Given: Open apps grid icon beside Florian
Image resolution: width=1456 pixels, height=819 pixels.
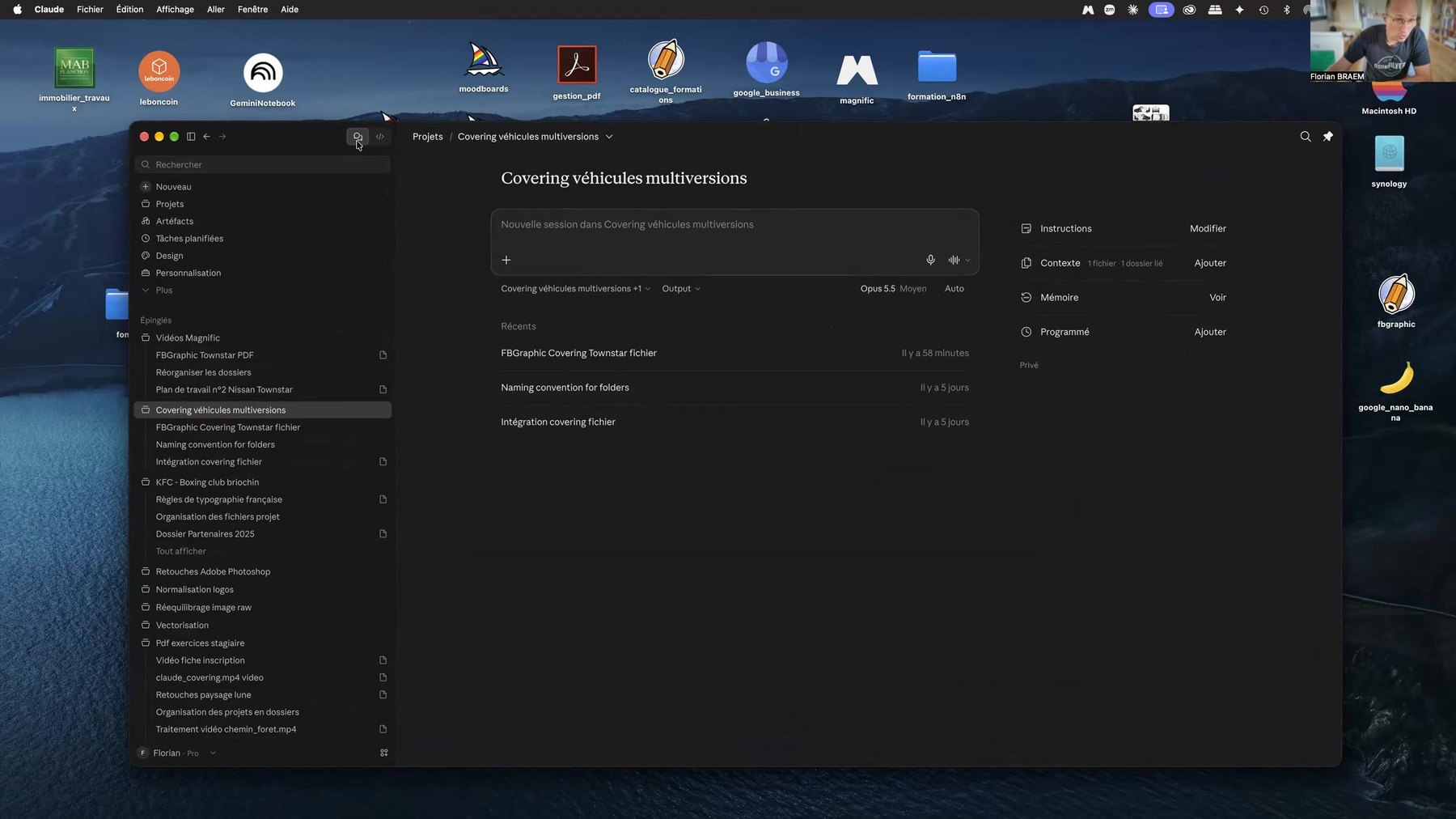Looking at the screenshot, I should tap(384, 753).
